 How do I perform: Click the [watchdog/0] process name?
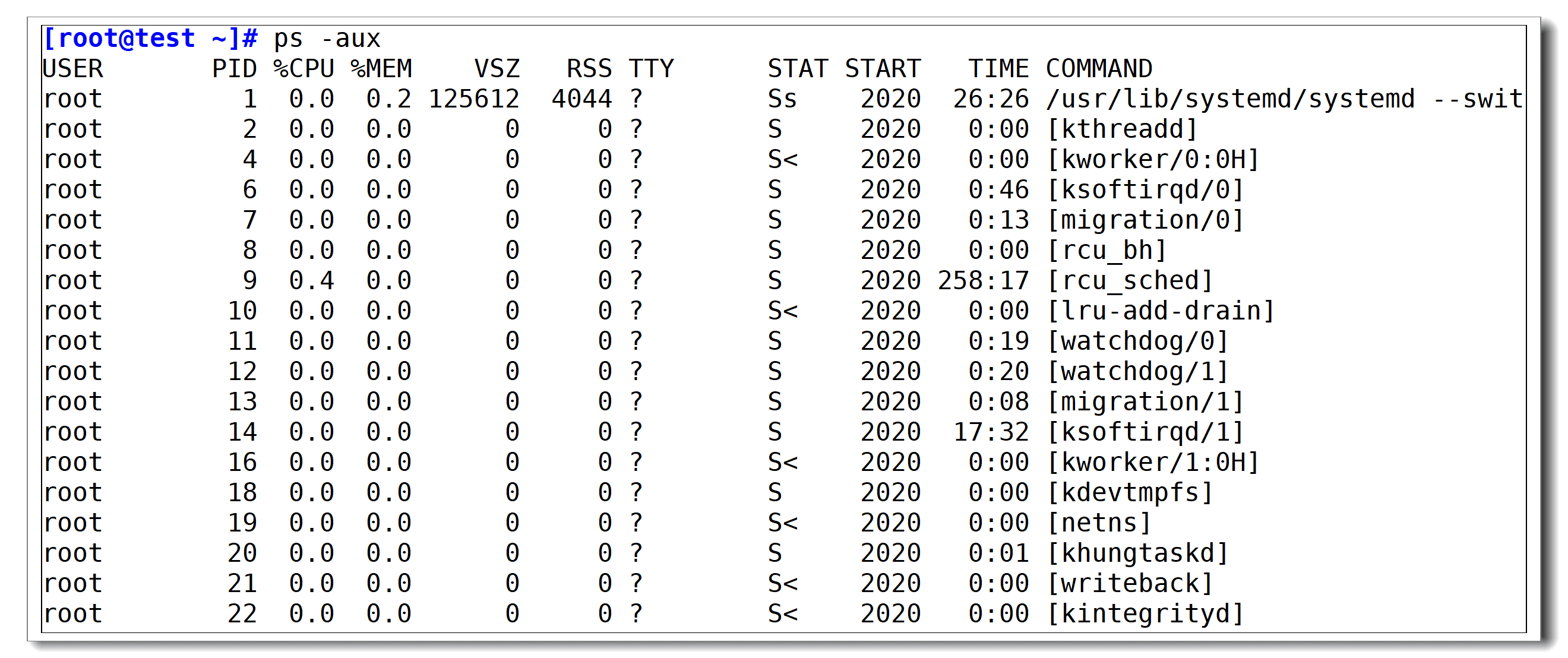point(1137,341)
